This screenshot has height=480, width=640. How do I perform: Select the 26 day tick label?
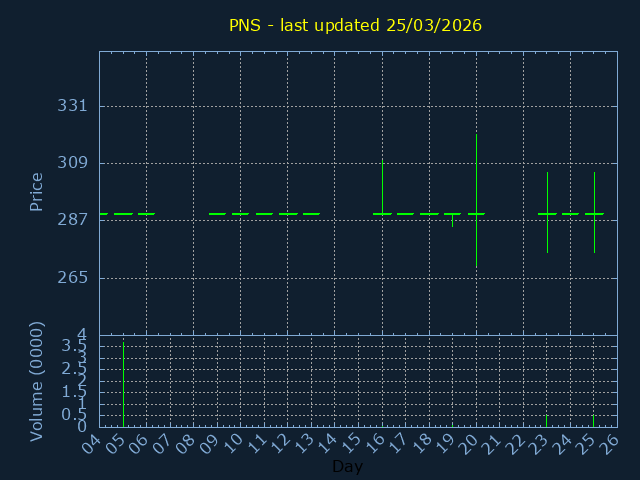click(x=610, y=443)
